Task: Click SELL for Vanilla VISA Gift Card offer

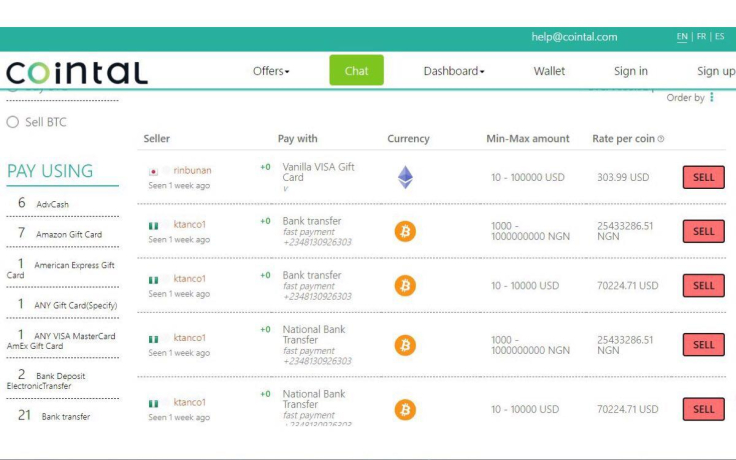Action: point(704,177)
